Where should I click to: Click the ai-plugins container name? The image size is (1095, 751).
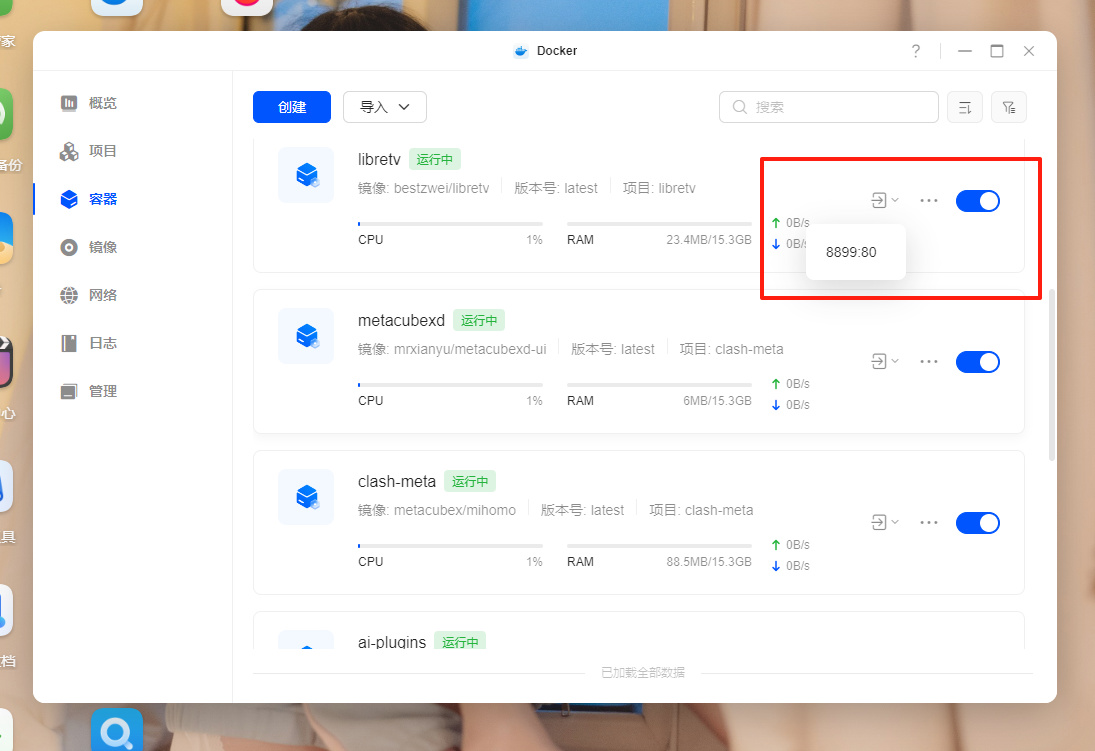[392, 642]
